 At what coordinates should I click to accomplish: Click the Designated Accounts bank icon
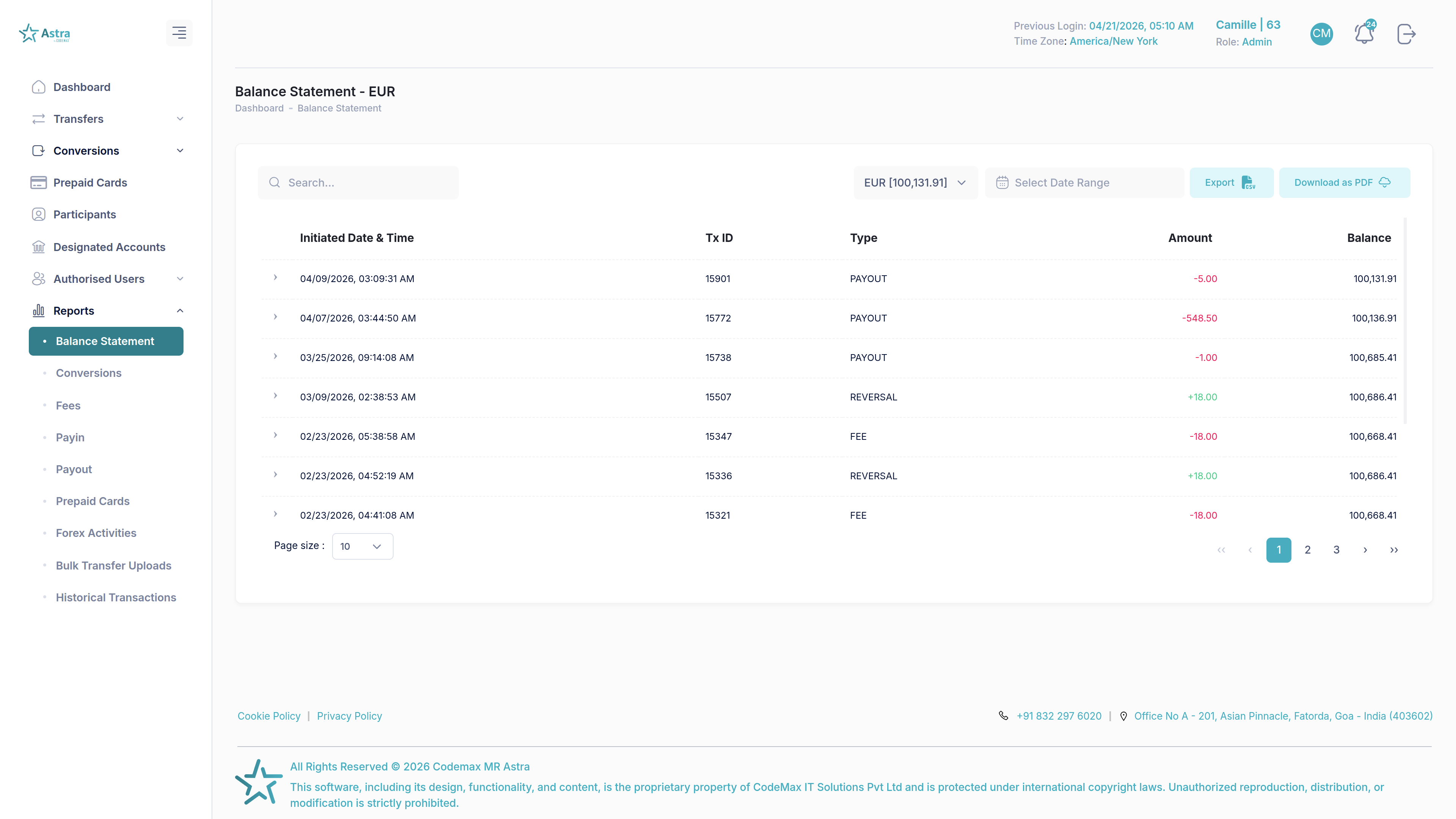click(x=38, y=247)
